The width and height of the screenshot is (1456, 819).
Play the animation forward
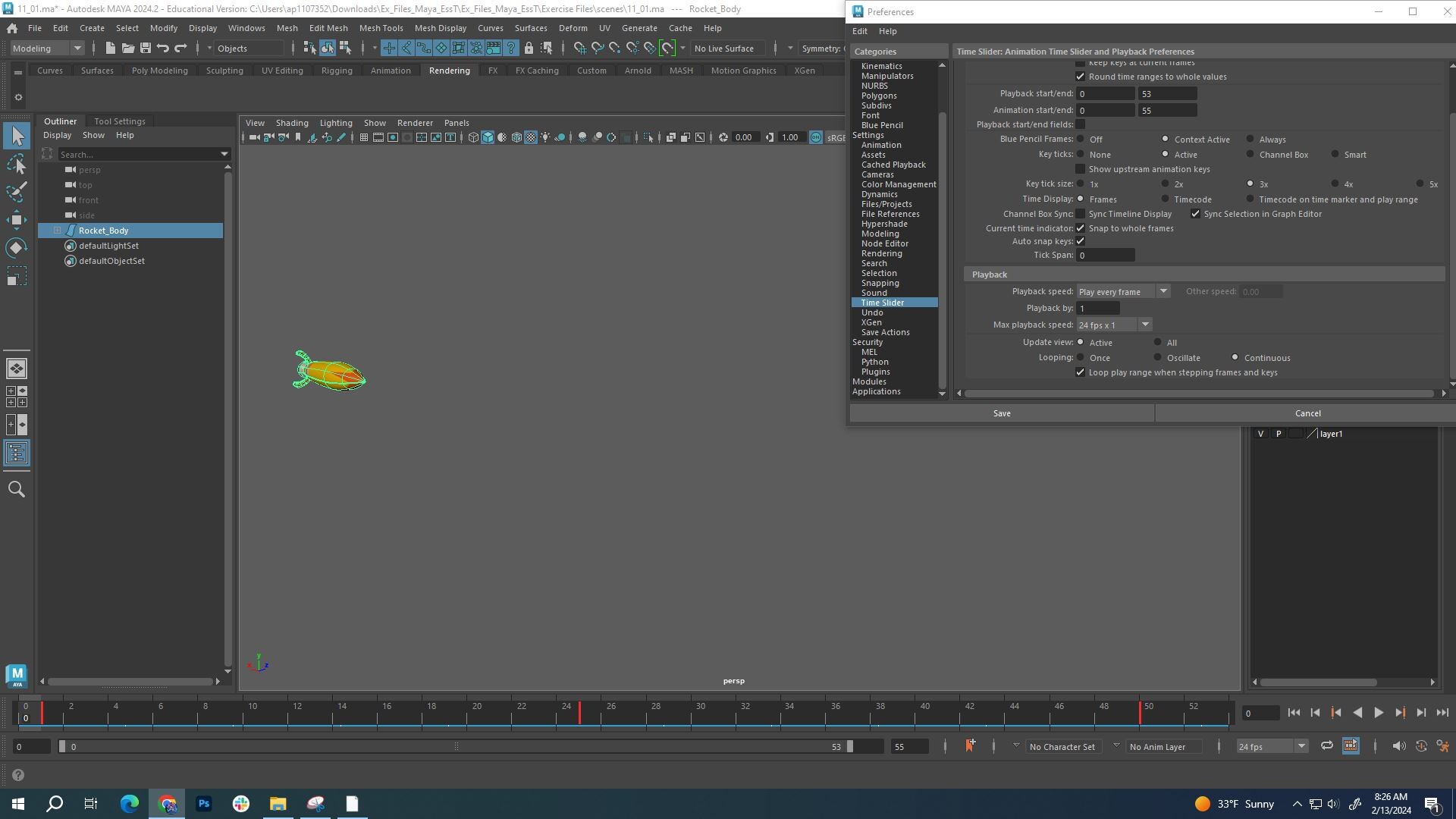pyautogui.click(x=1379, y=713)
